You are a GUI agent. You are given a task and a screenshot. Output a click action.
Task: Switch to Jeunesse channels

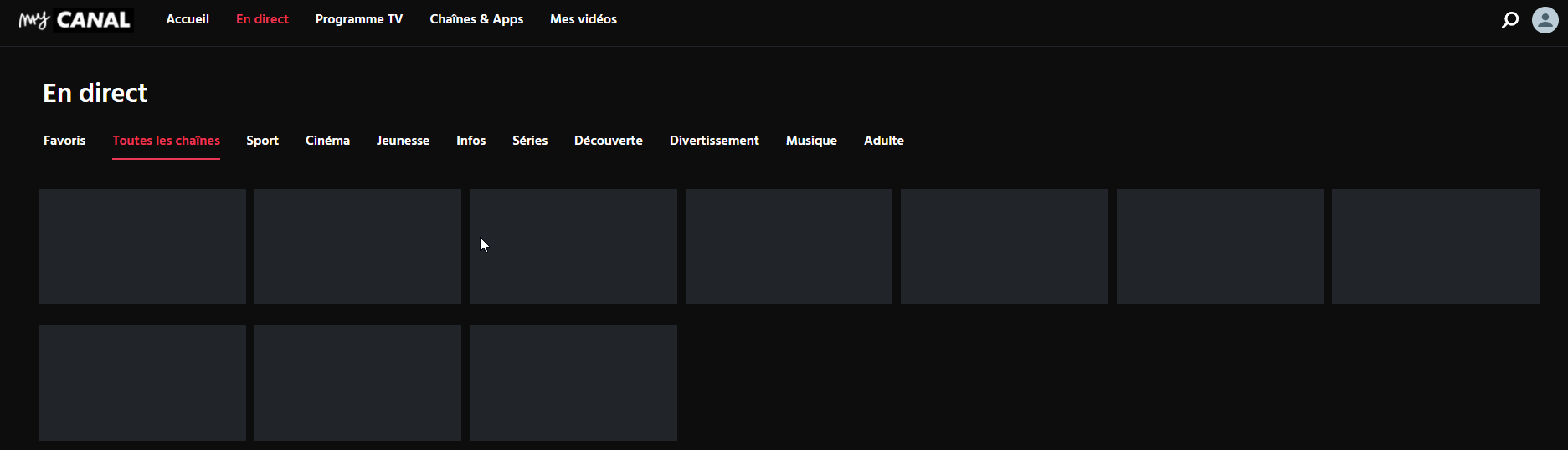[403, 141]
